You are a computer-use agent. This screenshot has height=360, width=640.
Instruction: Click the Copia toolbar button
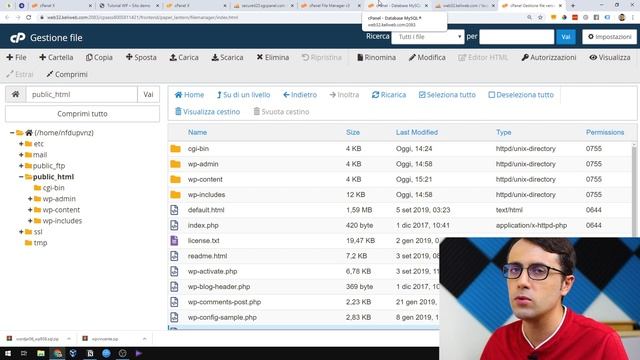[x=99, y=58]
